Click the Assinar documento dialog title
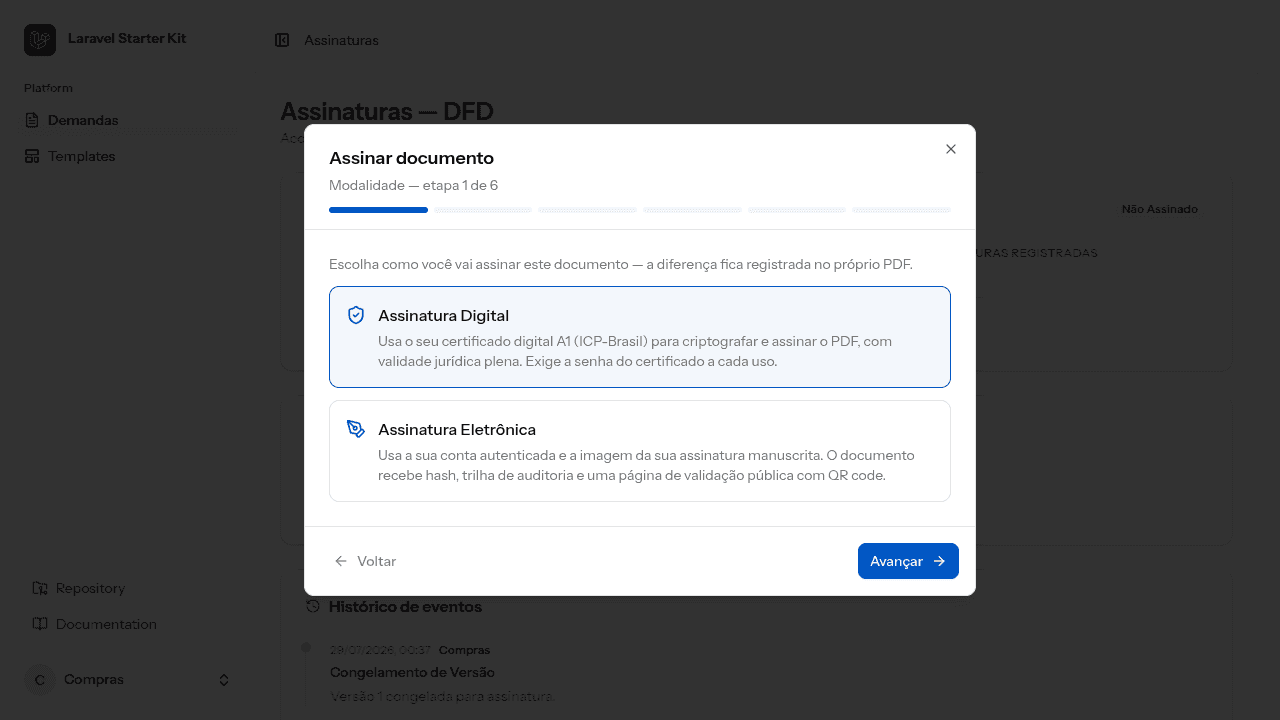 pos(411,158)
